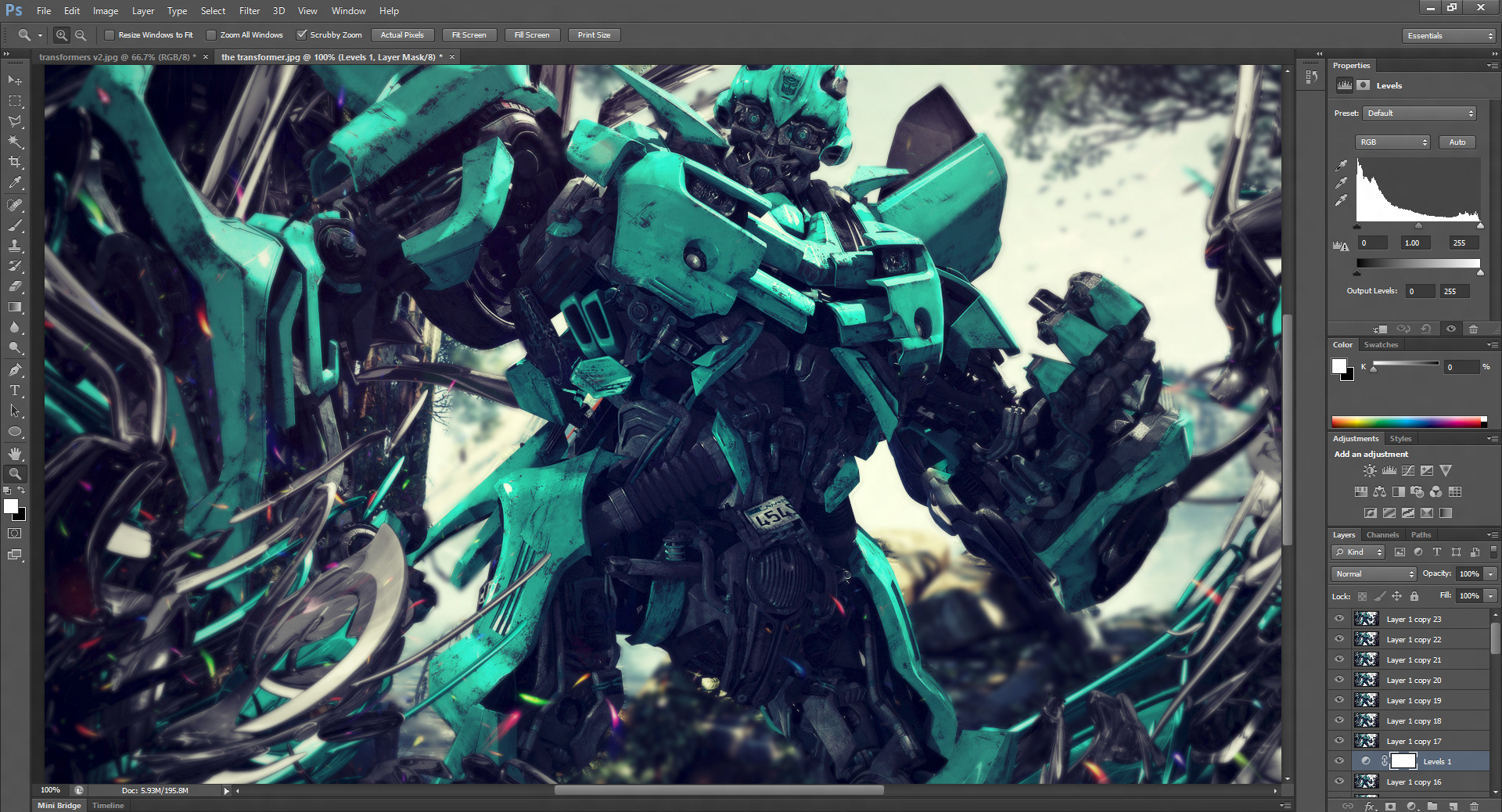Select the Healing Brush tool
The width and height of the screenshot is (1502, 812).
coord(15,205)
